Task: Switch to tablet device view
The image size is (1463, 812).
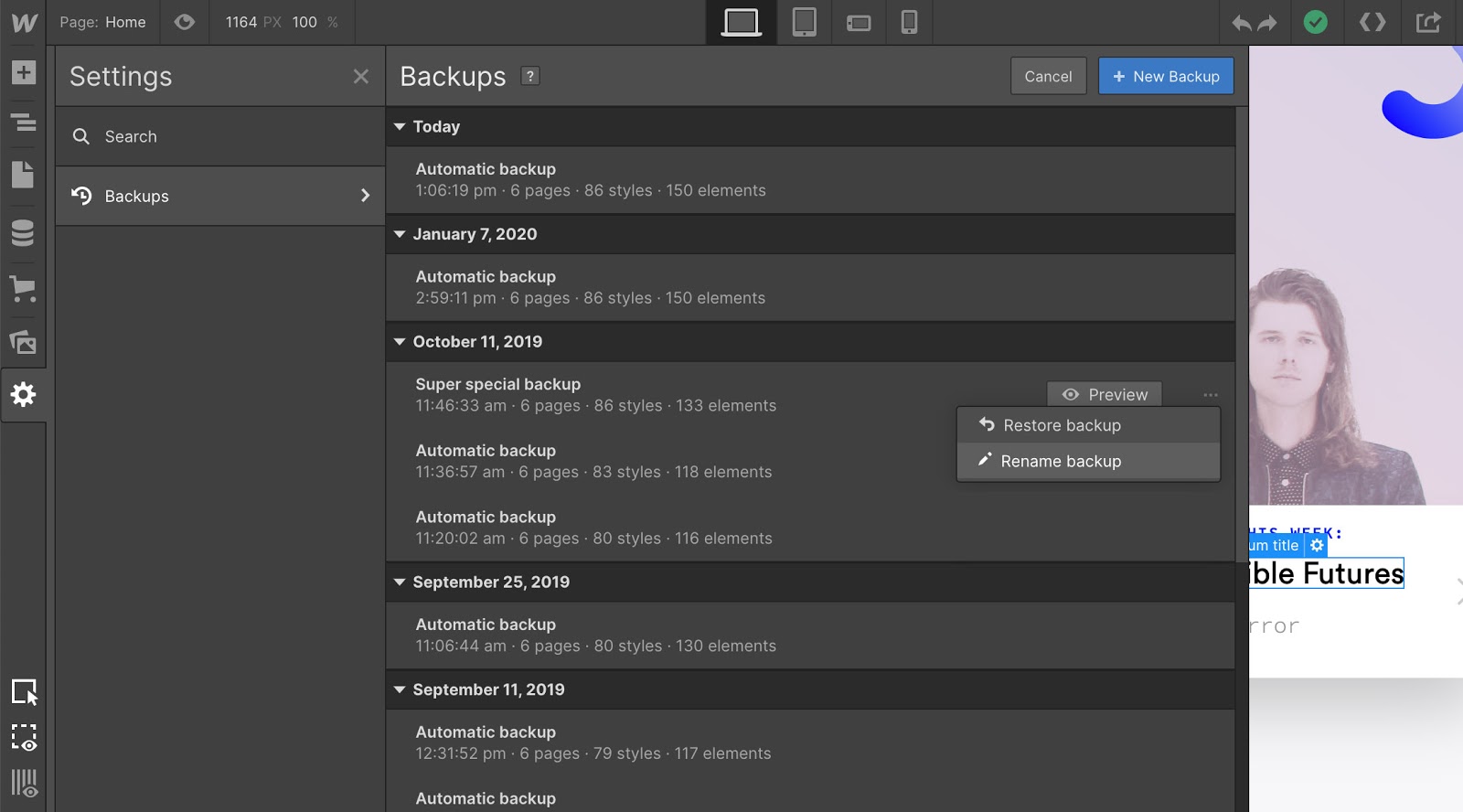Action: click(x=804, y=22)
